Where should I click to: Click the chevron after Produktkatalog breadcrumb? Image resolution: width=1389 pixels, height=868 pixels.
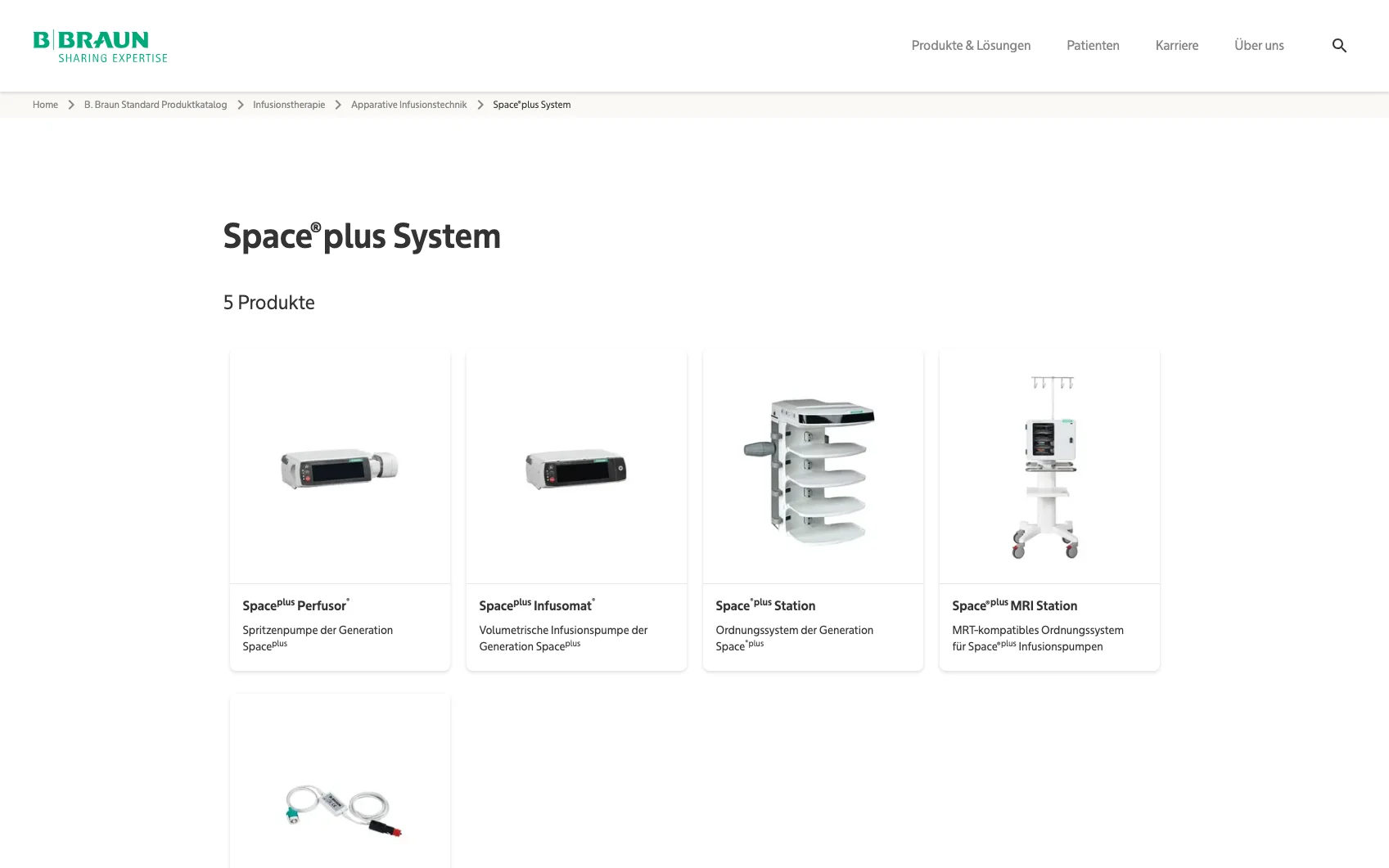241,105
